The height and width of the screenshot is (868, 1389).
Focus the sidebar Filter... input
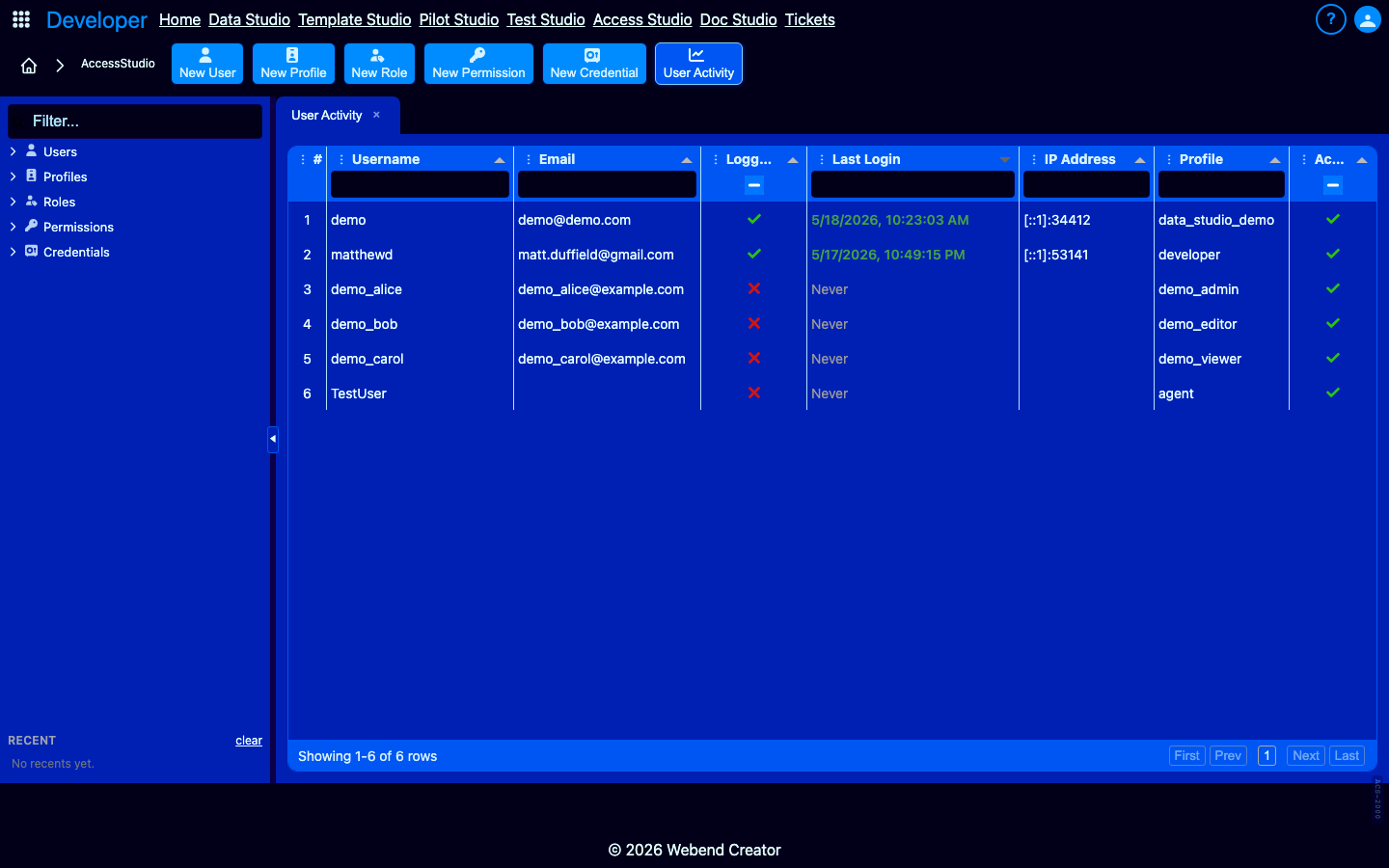pos(135,122)
